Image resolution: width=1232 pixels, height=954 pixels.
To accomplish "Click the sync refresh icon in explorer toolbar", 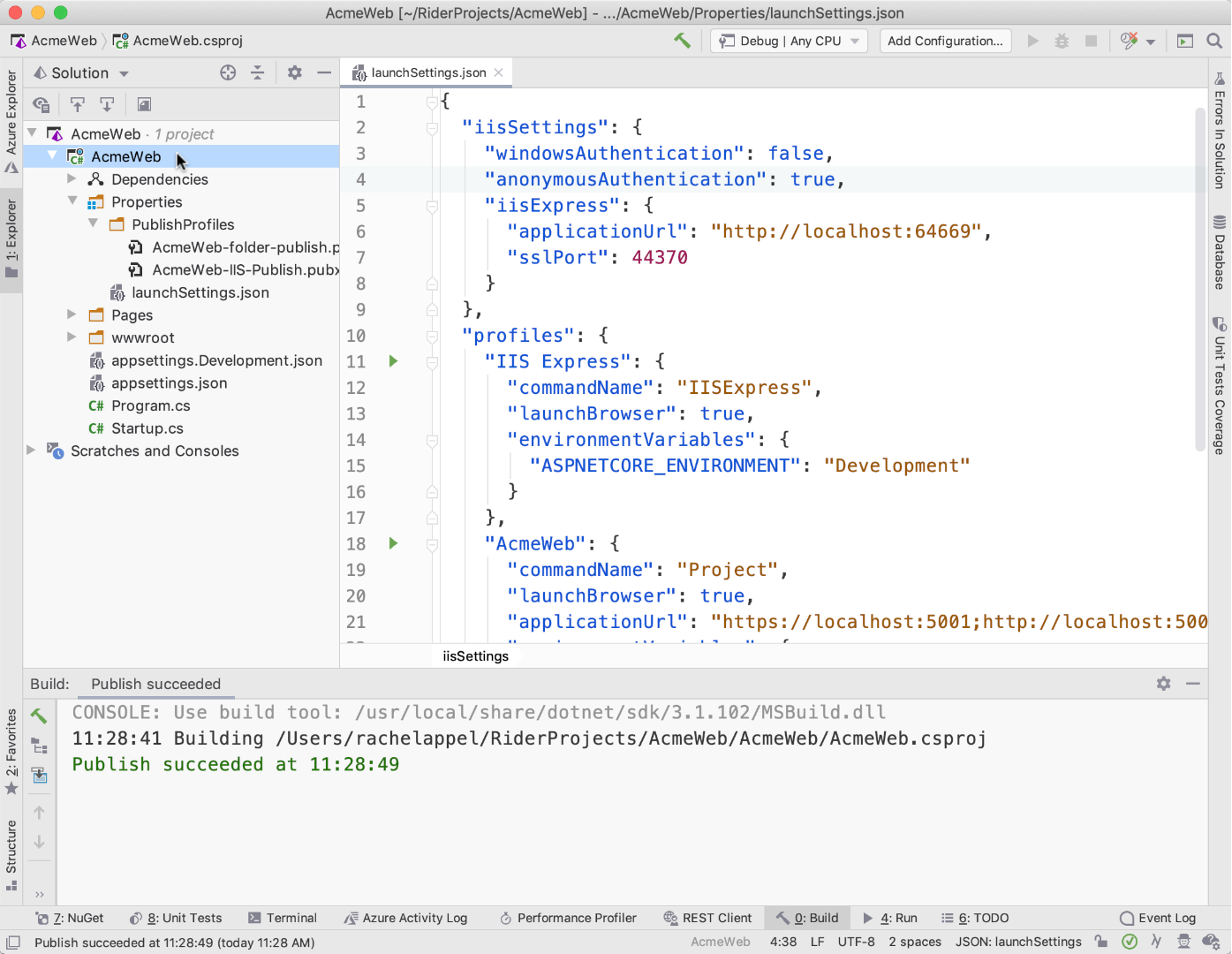I will [x=41, y=104].
